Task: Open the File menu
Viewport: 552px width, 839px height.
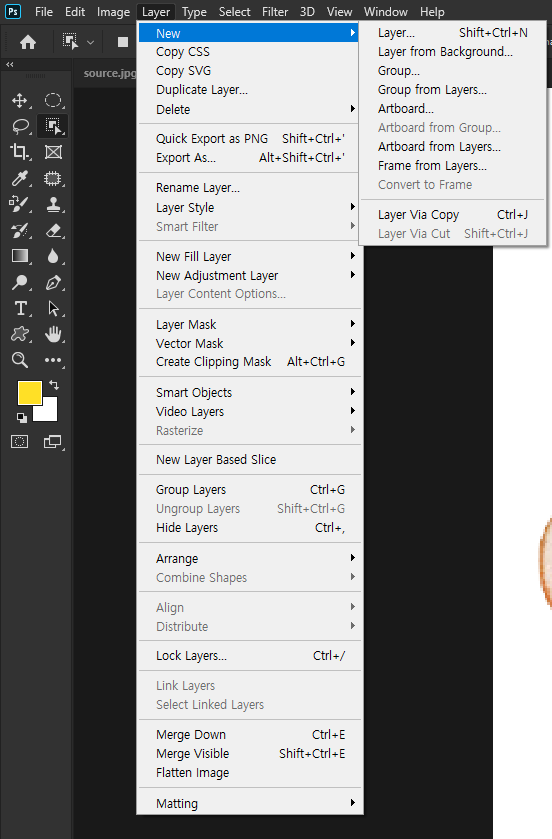Action: point(44,12)
